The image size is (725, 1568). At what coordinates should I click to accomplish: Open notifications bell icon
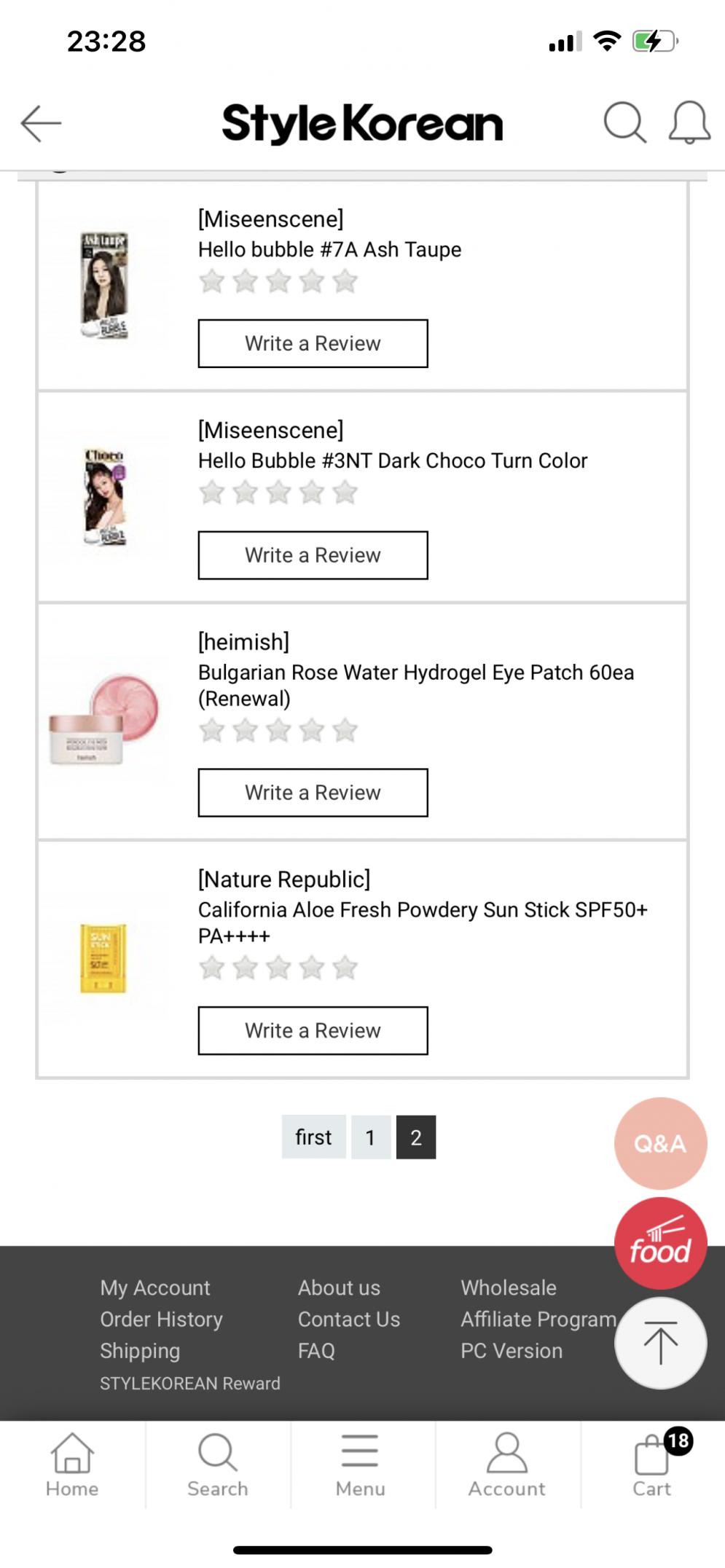(x=689, y=122)
